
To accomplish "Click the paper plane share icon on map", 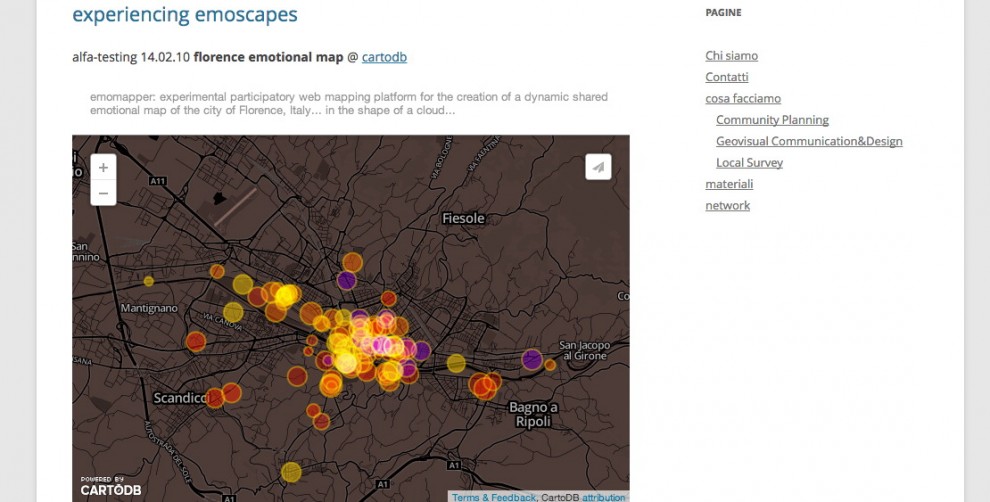I will click(x=598, y=167).
